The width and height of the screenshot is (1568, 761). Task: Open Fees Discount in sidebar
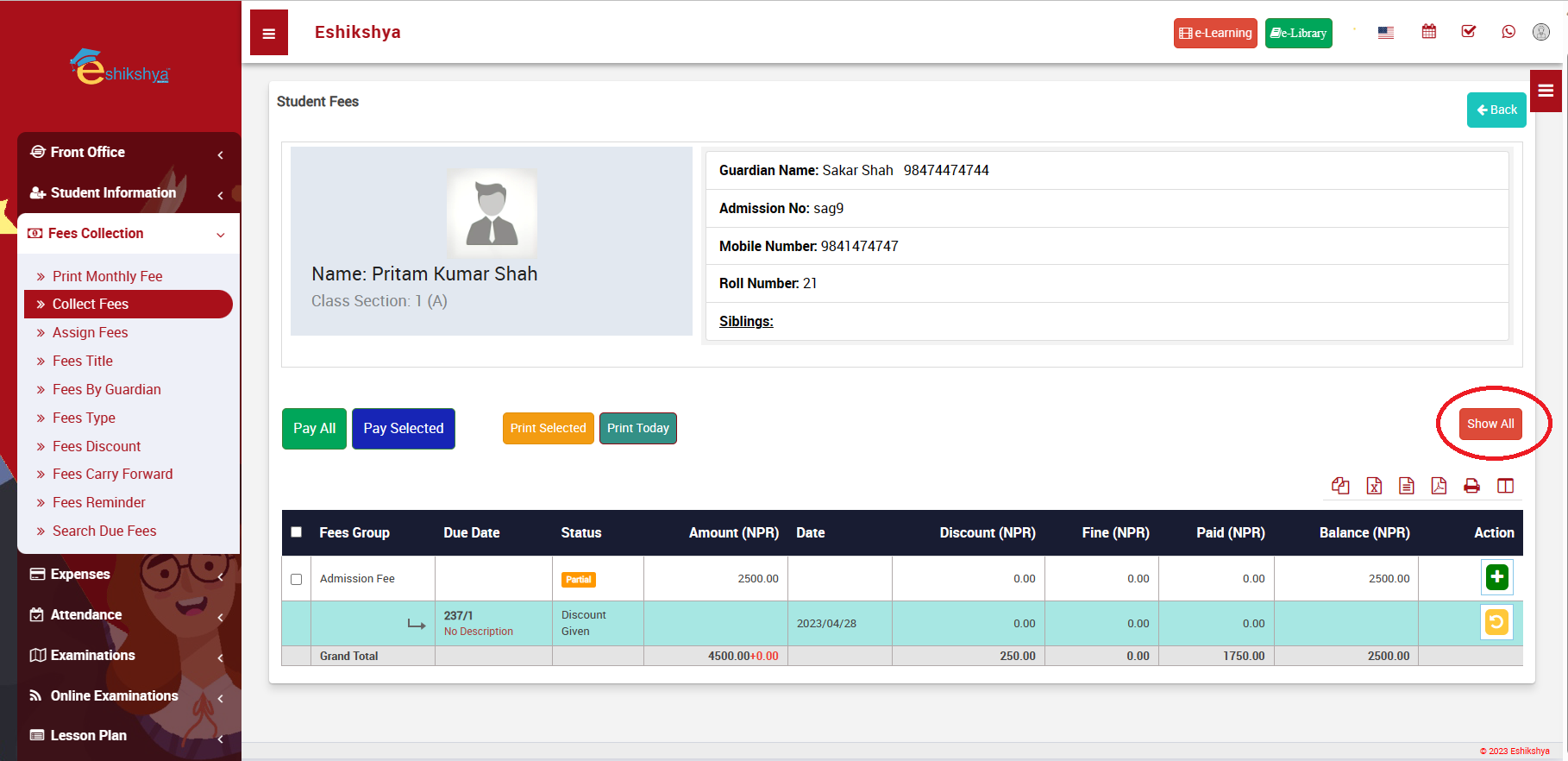97,446
